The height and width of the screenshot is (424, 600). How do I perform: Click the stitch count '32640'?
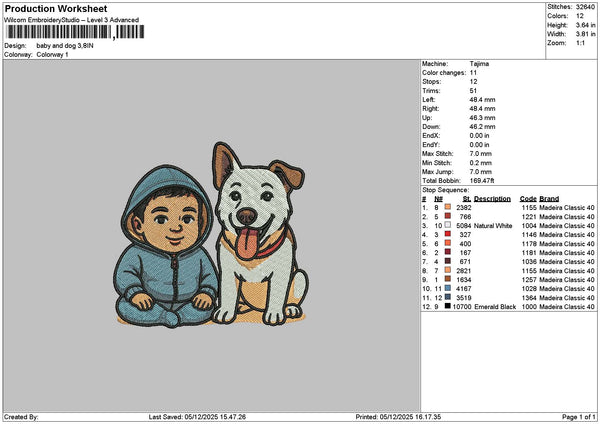coord(585,7)
